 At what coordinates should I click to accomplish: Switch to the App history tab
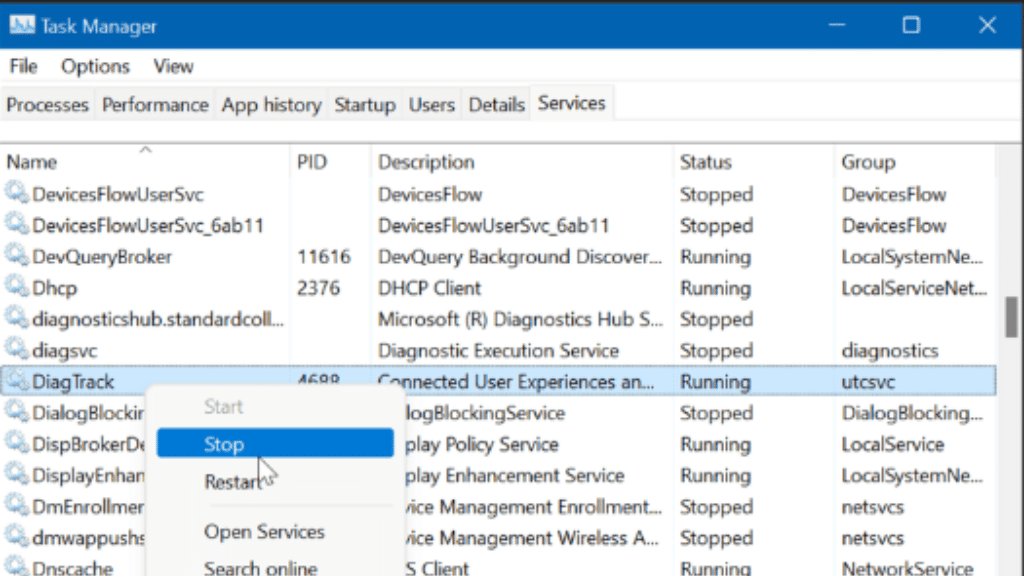point(271,104)
